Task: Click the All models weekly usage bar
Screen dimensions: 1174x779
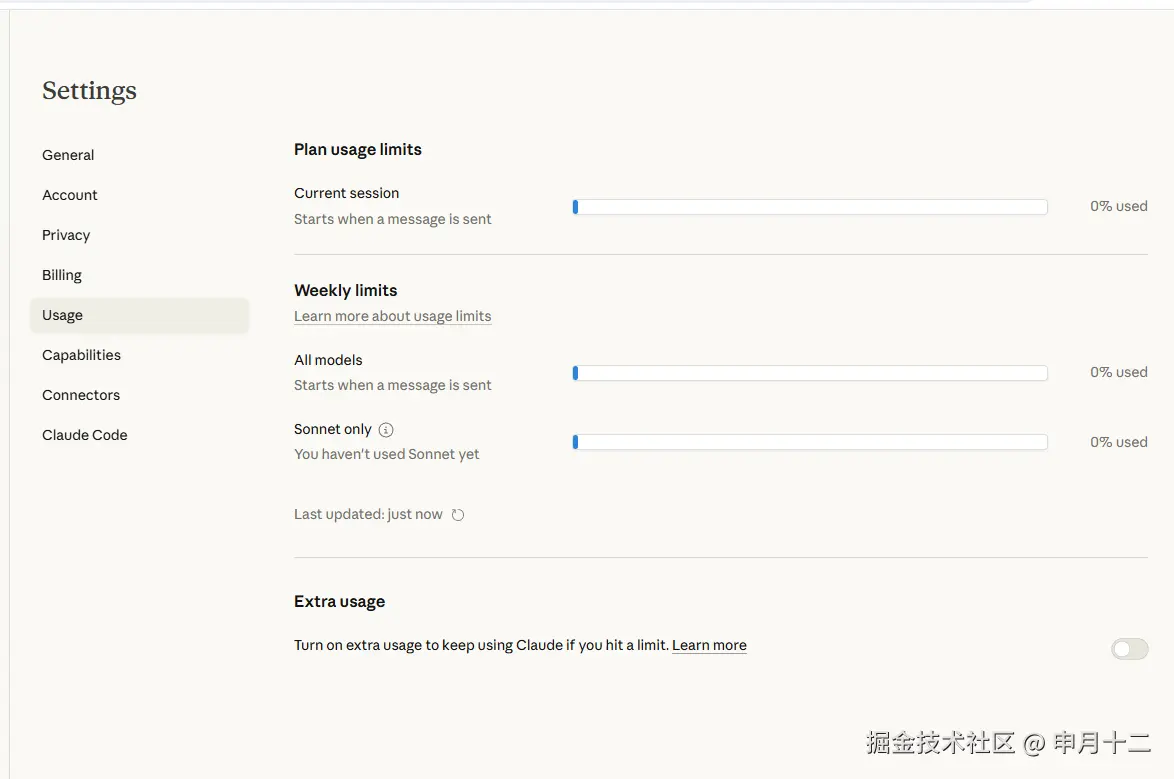Action: [809, 373]
